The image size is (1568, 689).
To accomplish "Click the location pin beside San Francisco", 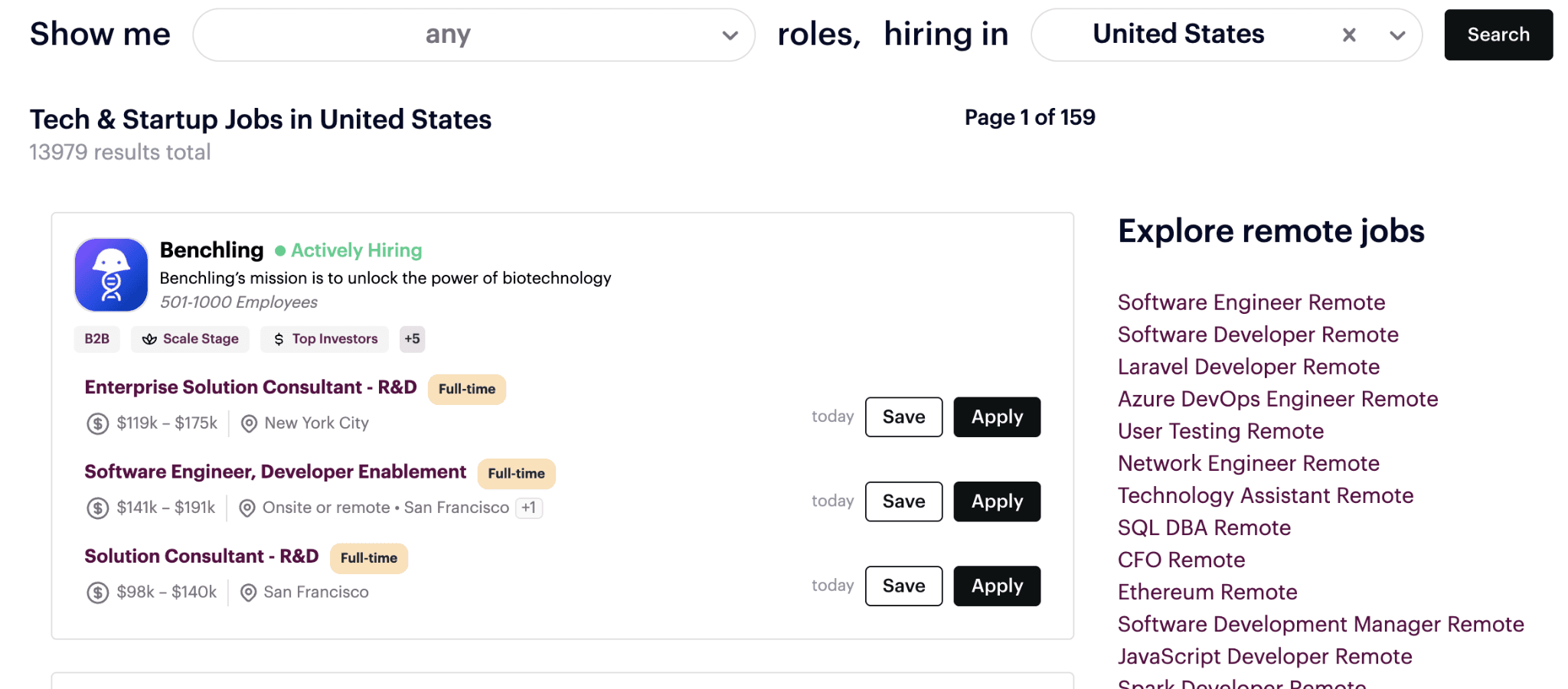I will click(248, 593).
